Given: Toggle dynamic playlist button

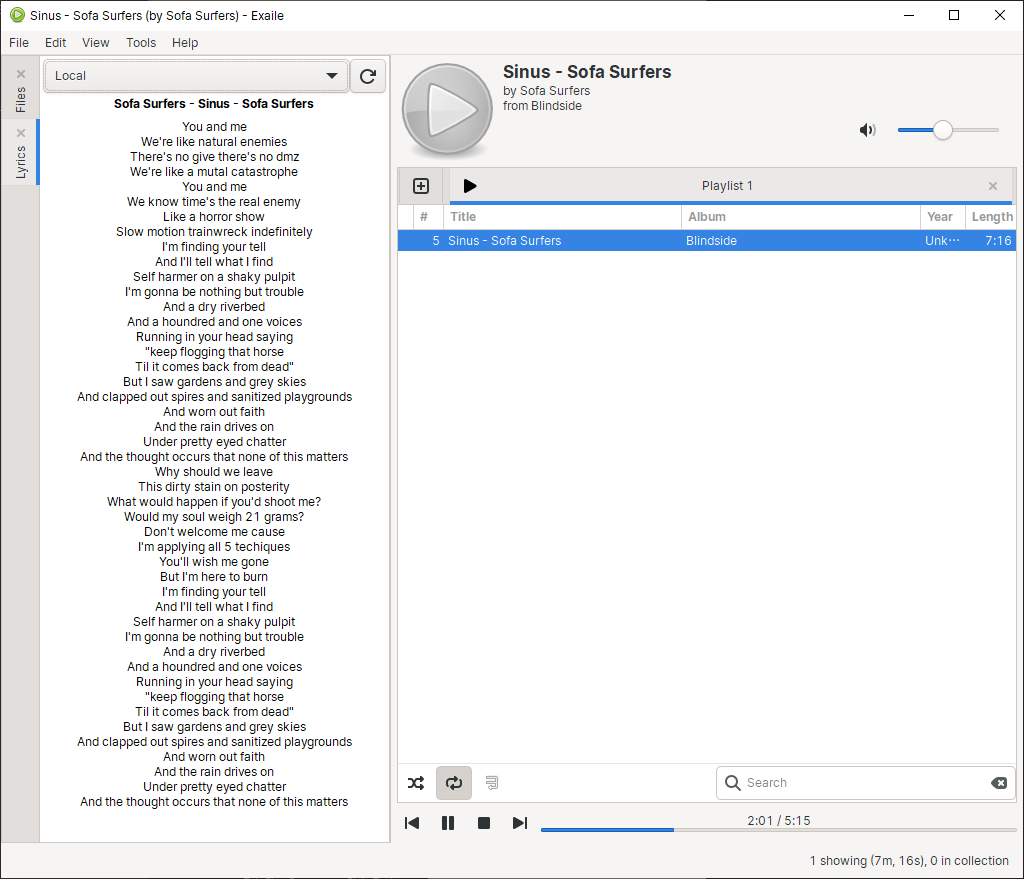Looking at the screenshot, I should coord(492,782).
